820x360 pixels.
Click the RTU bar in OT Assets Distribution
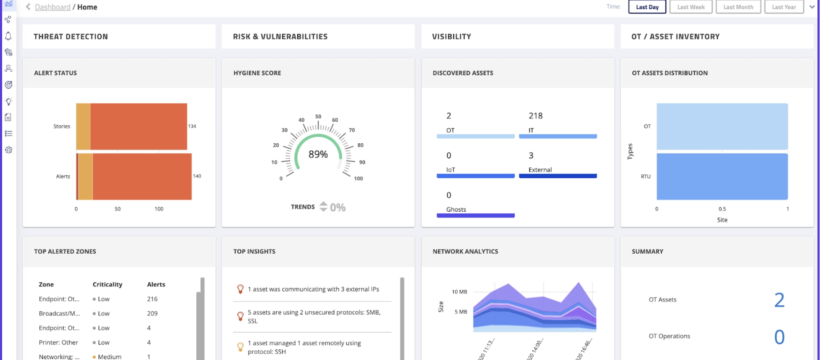(x=722, y=176)
